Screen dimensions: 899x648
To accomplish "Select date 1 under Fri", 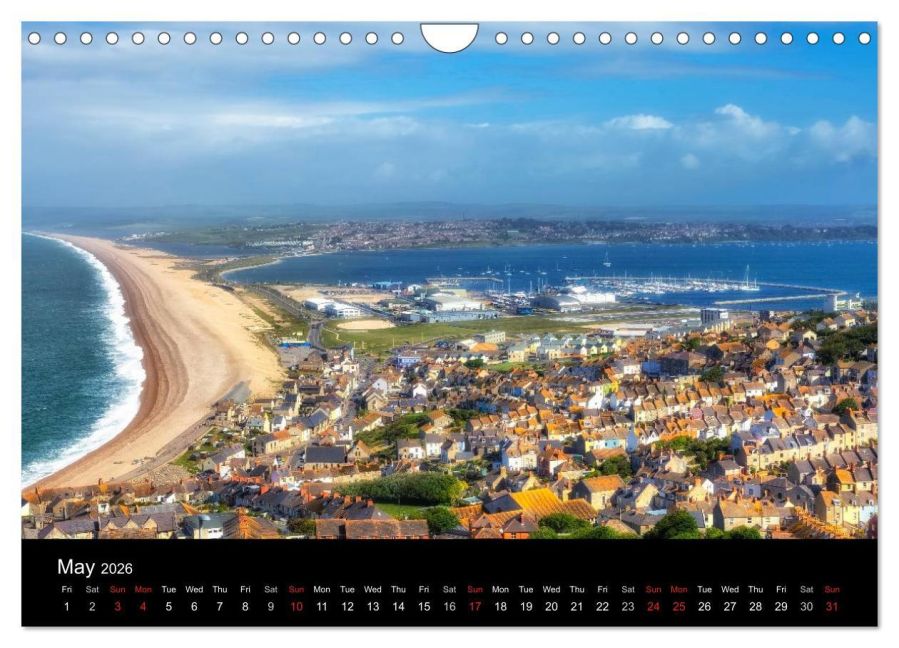I will tap(67, 607).
